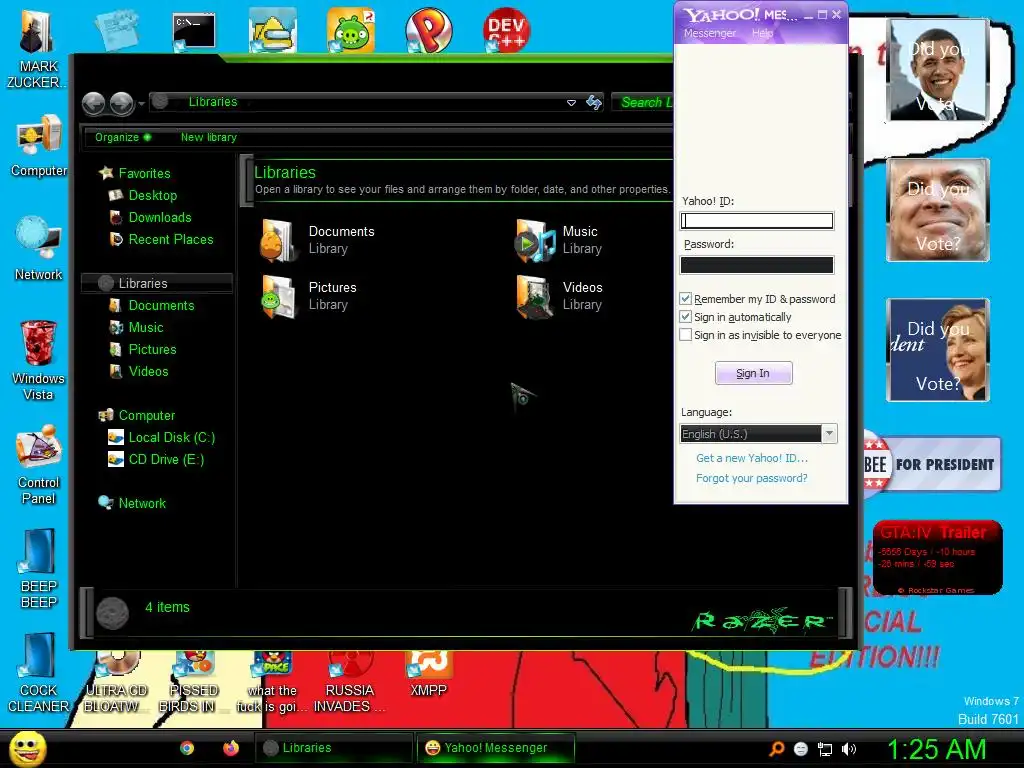Collapse the Favorites group in navigation pane
This screenshot has width=1024, height=768.
[x=144, y=173]
